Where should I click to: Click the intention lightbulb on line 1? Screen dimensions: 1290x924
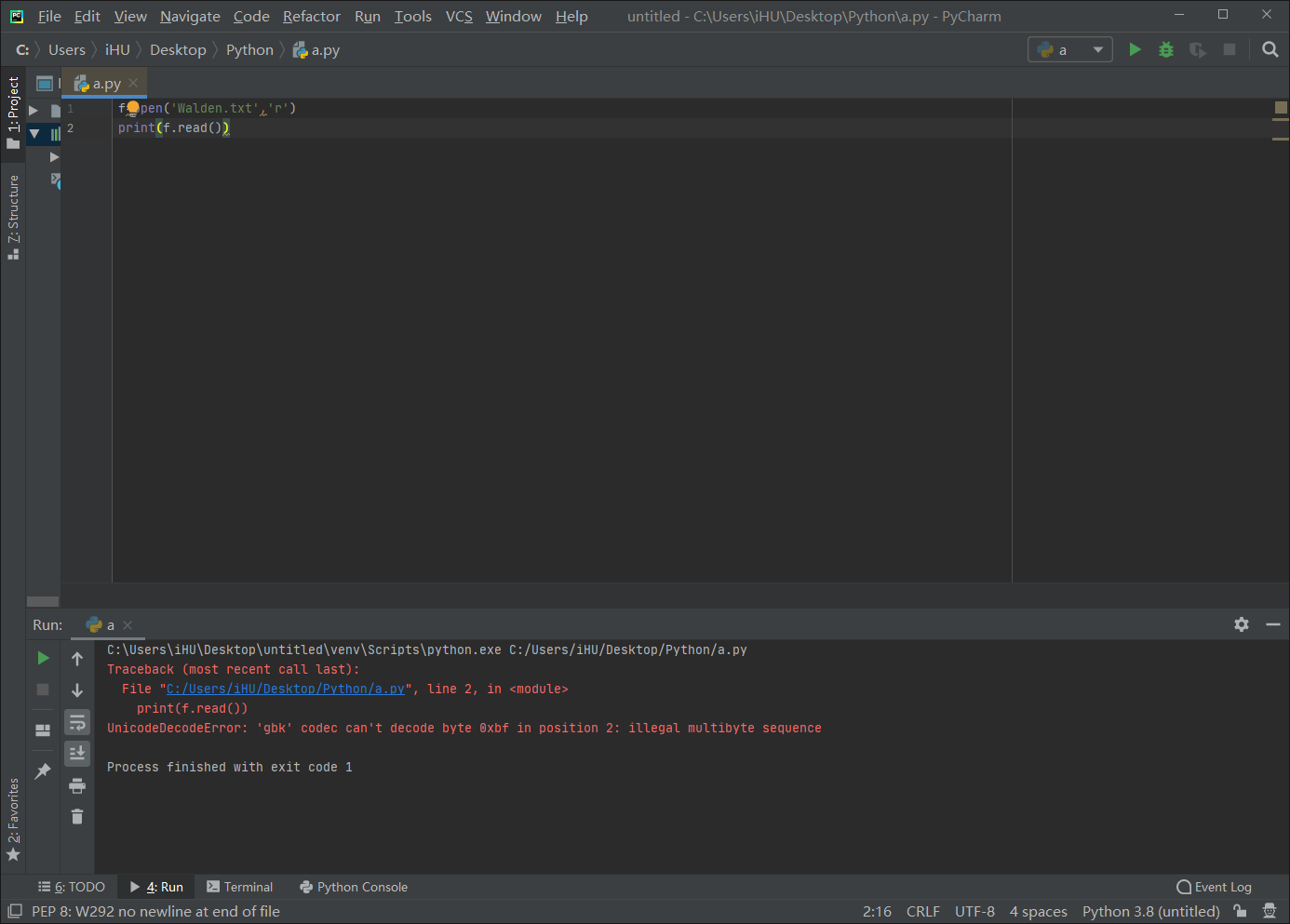[x=132, y=109]
